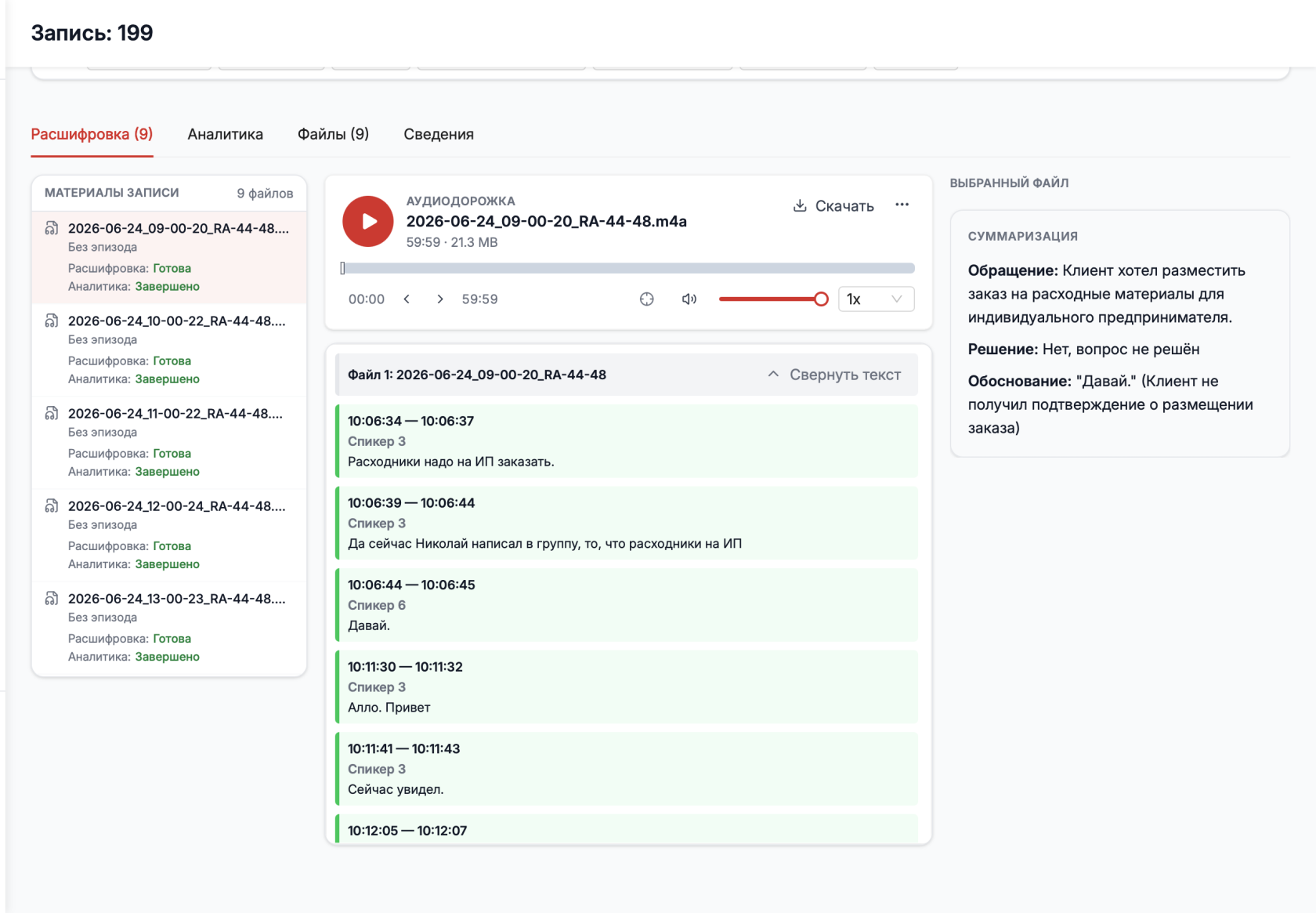Click the '9 файлов' count label
This screenshot has width=1316, height=913.
coord(265,193)
